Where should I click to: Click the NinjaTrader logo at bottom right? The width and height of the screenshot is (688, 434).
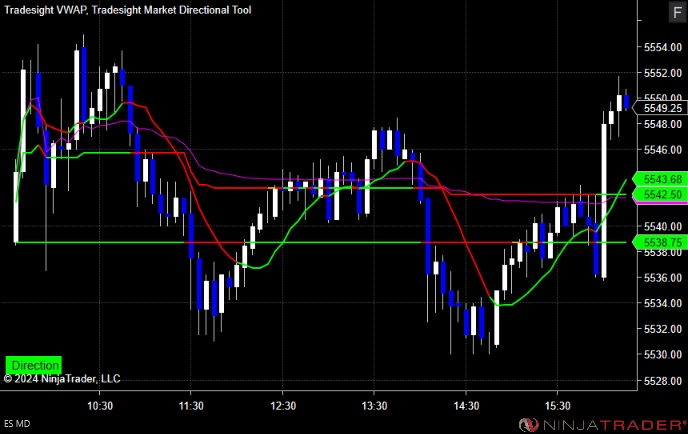(x=602, y=425)
